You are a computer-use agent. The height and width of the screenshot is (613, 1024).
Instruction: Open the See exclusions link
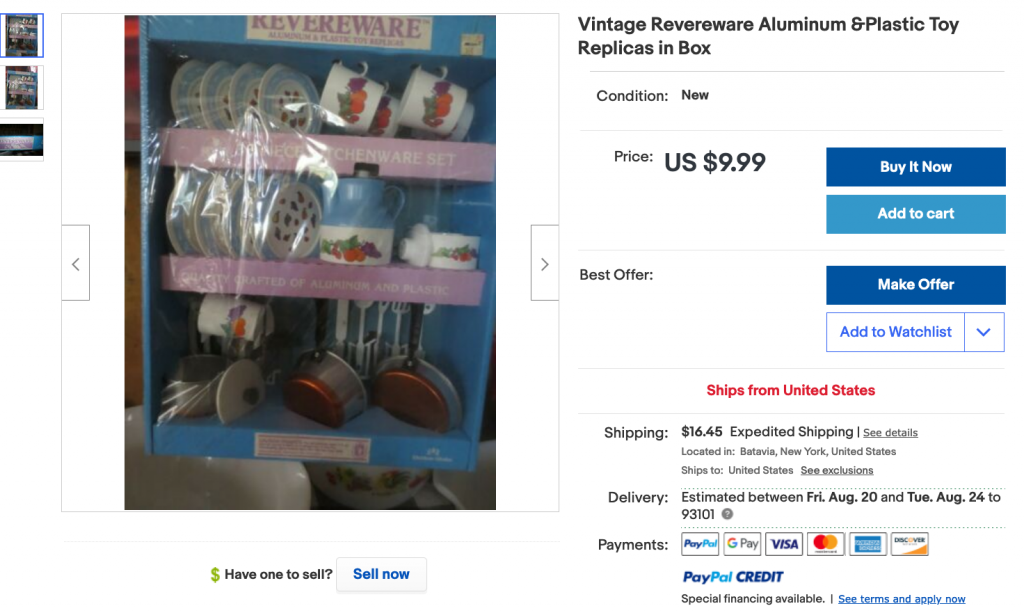pos(836,470)
